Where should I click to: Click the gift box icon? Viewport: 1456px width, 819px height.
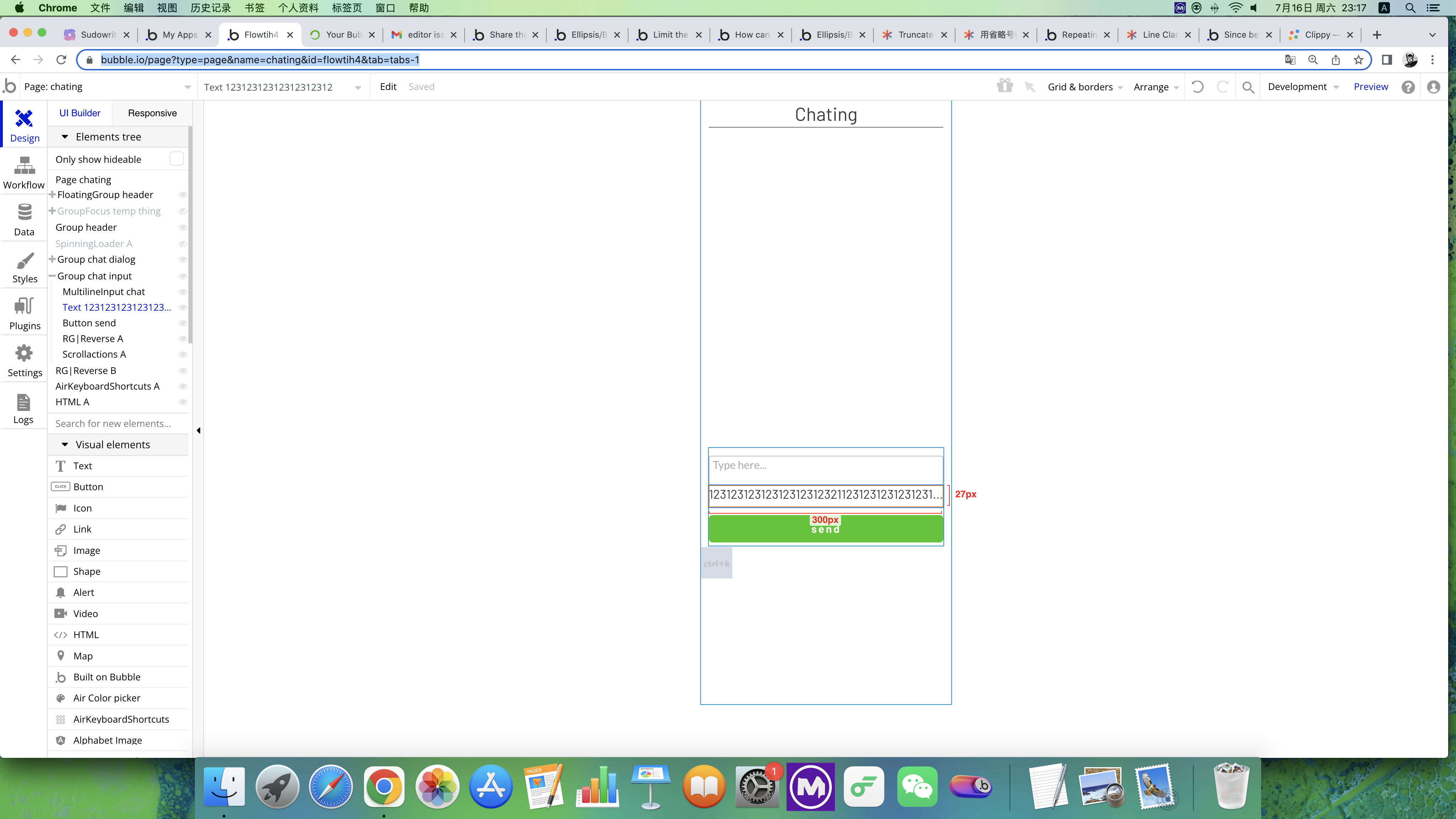click(x=1005, y=86)
